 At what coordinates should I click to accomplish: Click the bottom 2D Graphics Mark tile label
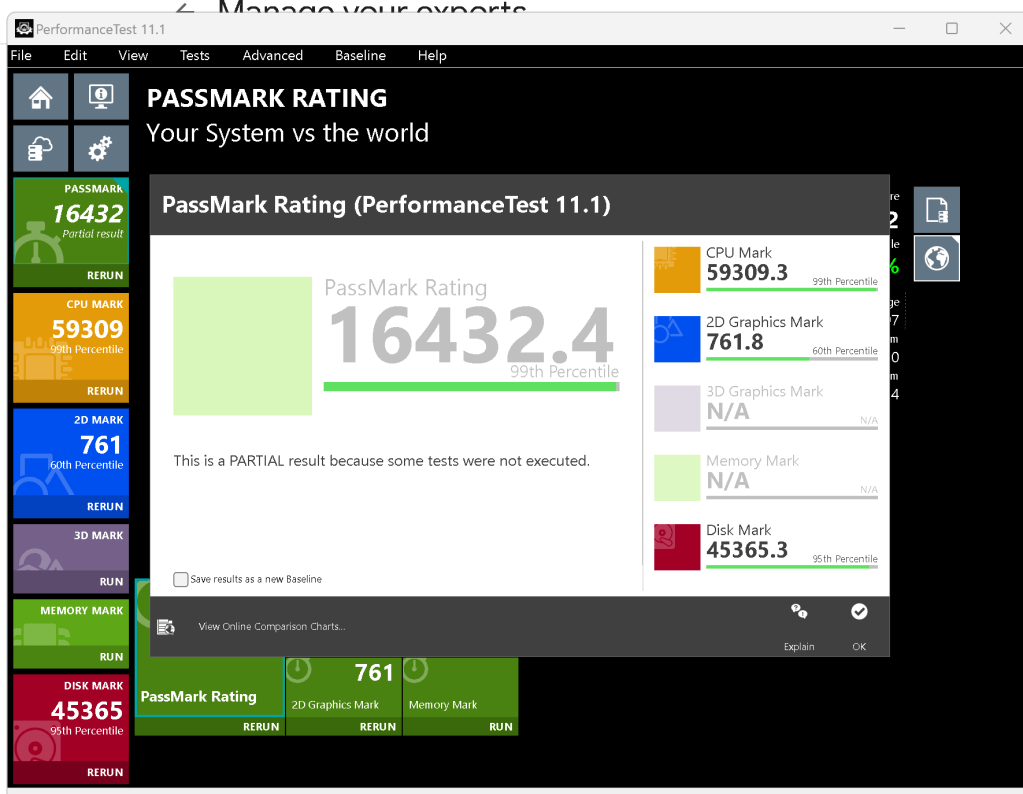click(335, 705)
